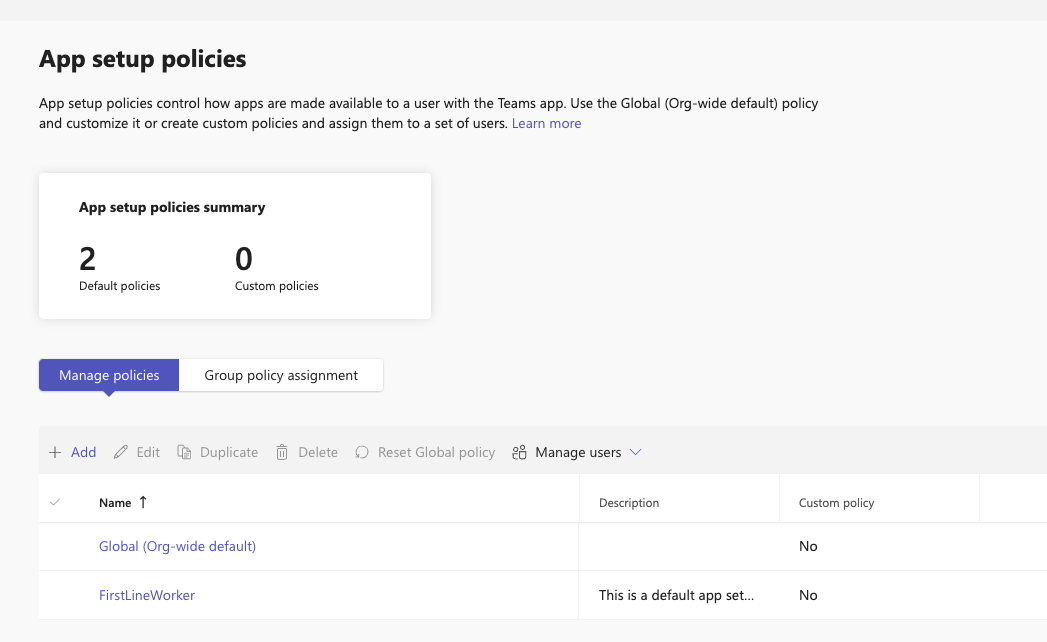The image size is (1047, 642).
Task: Click the Duplicate policy icon
Action: 184,453
